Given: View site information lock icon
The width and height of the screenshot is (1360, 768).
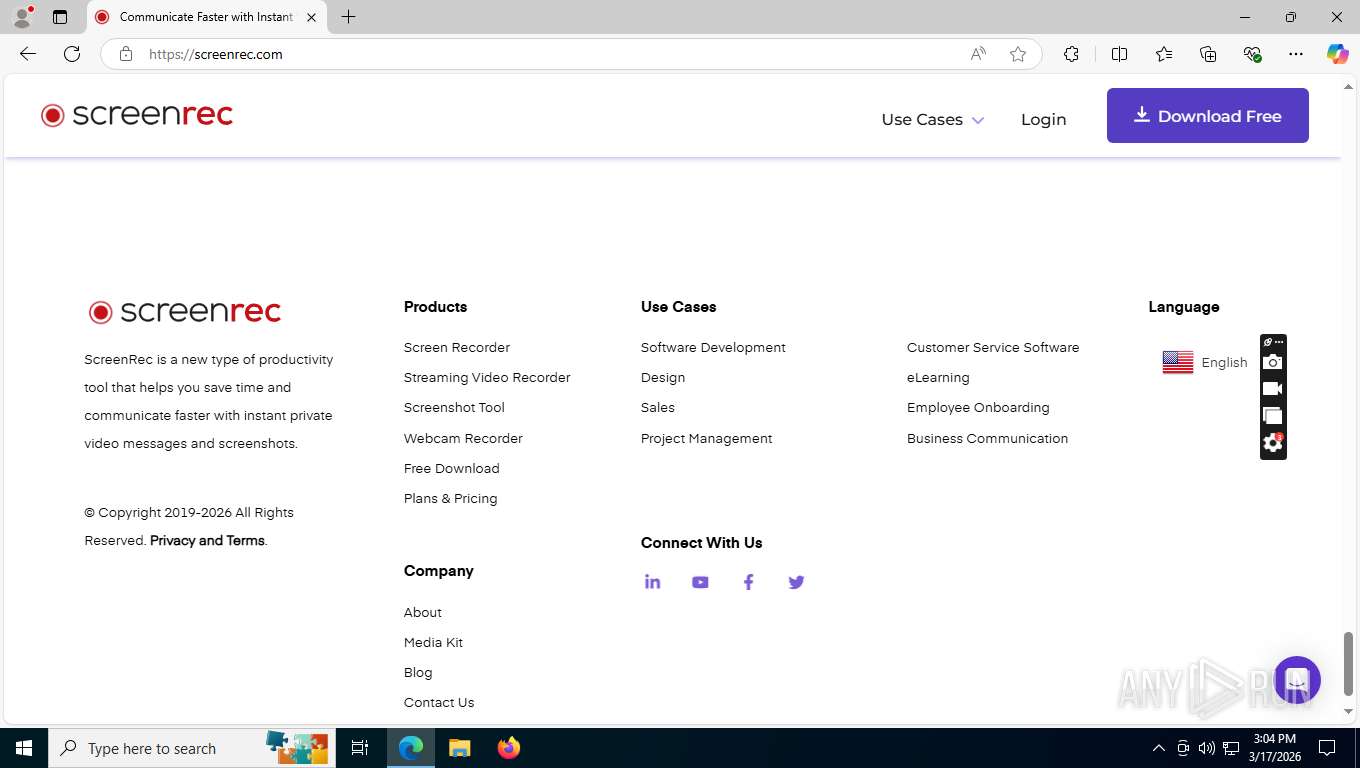Looking at the screenshot, I should pos(126,54).
